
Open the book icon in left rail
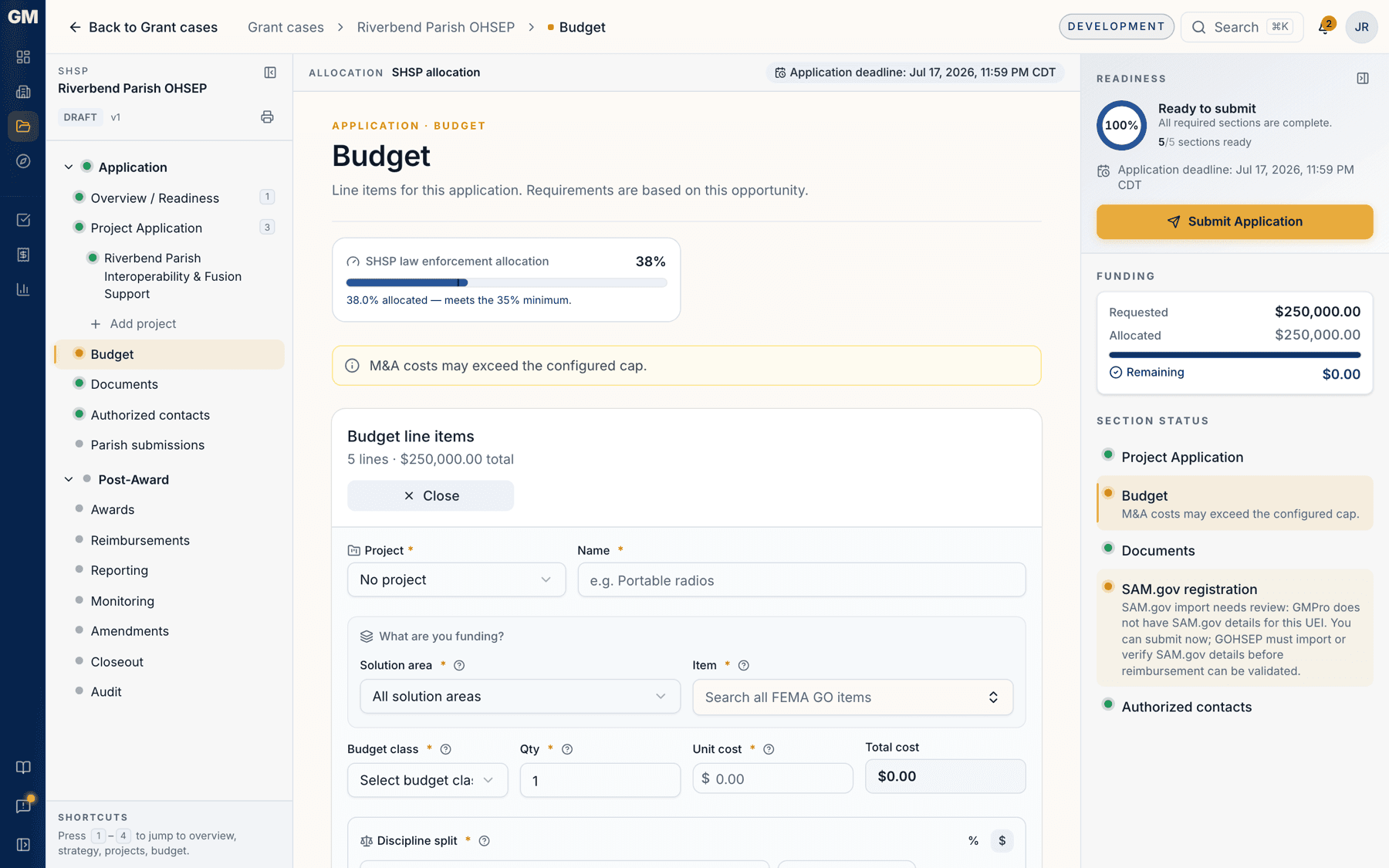click(x=23, y=768)
